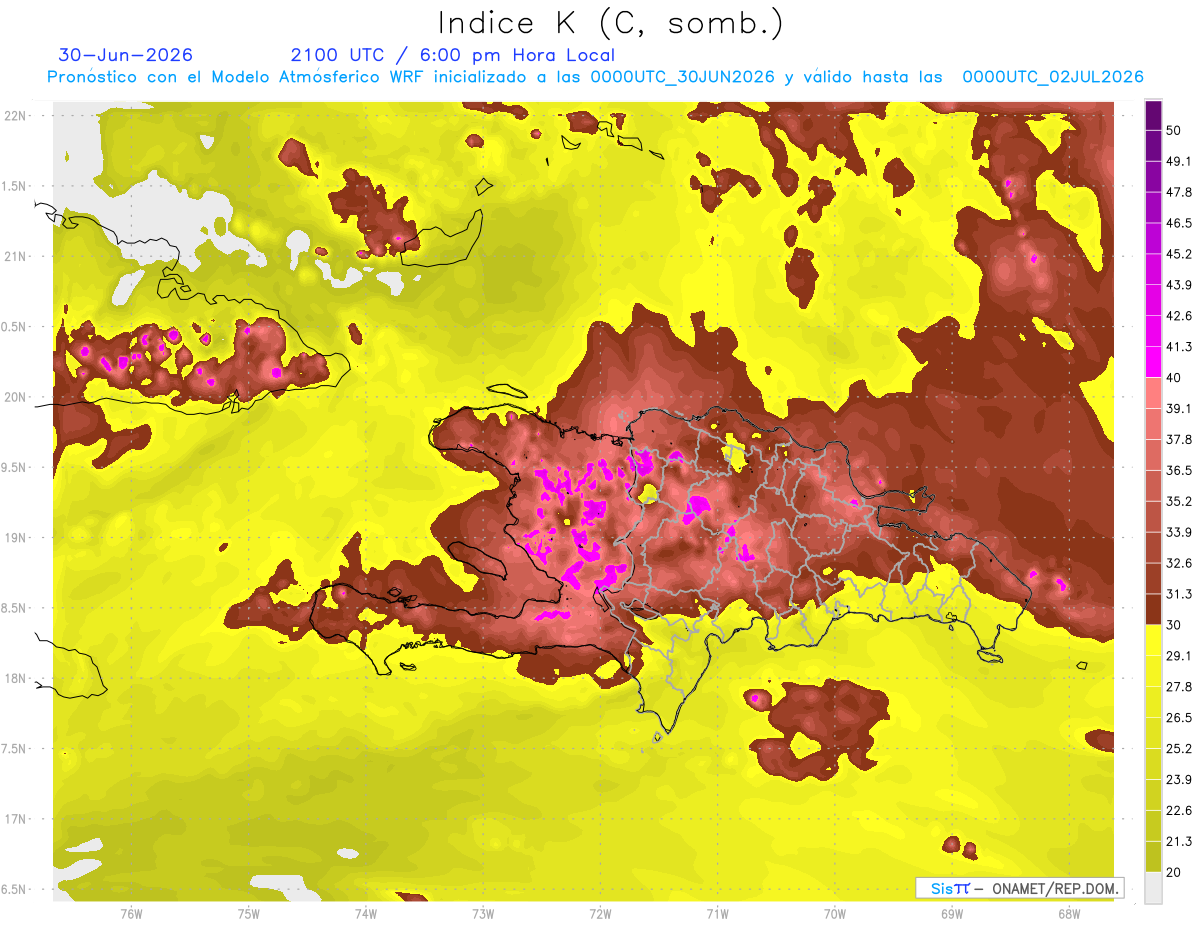This screenshot has height=927, width=1200.
Task: Click the title "Indice K (C, somb.)"
Action: coord(610,23)
